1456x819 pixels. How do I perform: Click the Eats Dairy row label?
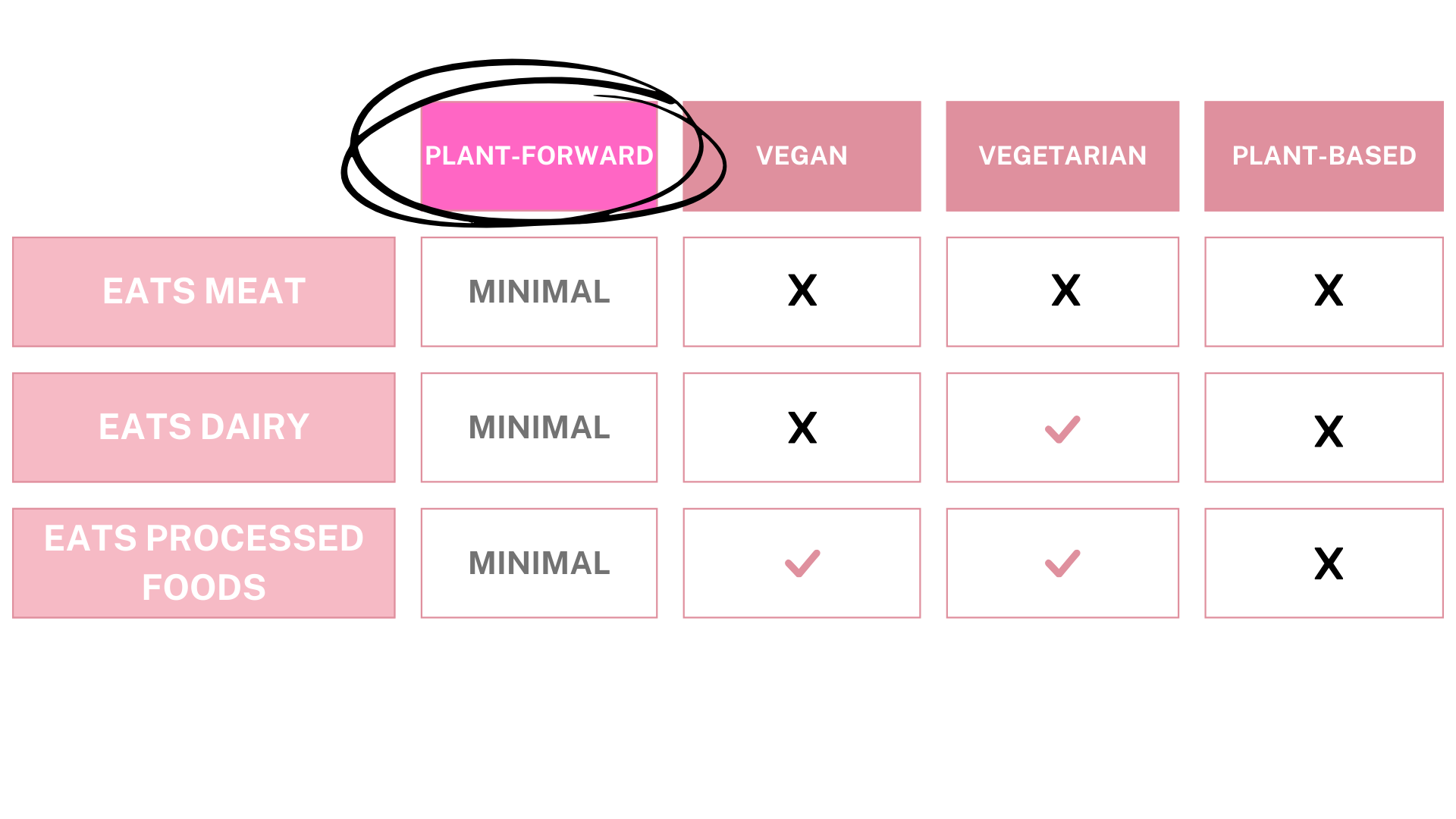[x=204, y=427]
